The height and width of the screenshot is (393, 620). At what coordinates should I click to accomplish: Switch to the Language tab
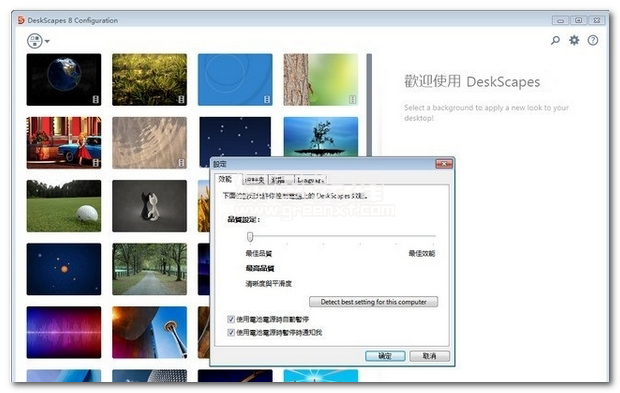point(310,180)
